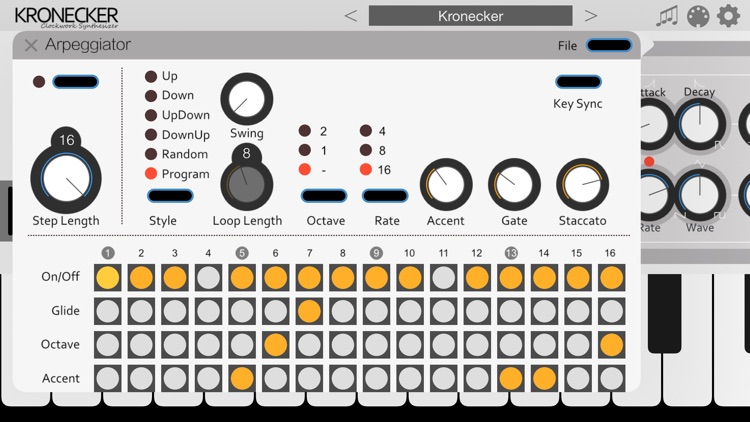Click the Kronecker preset name field

click(470, 16)
